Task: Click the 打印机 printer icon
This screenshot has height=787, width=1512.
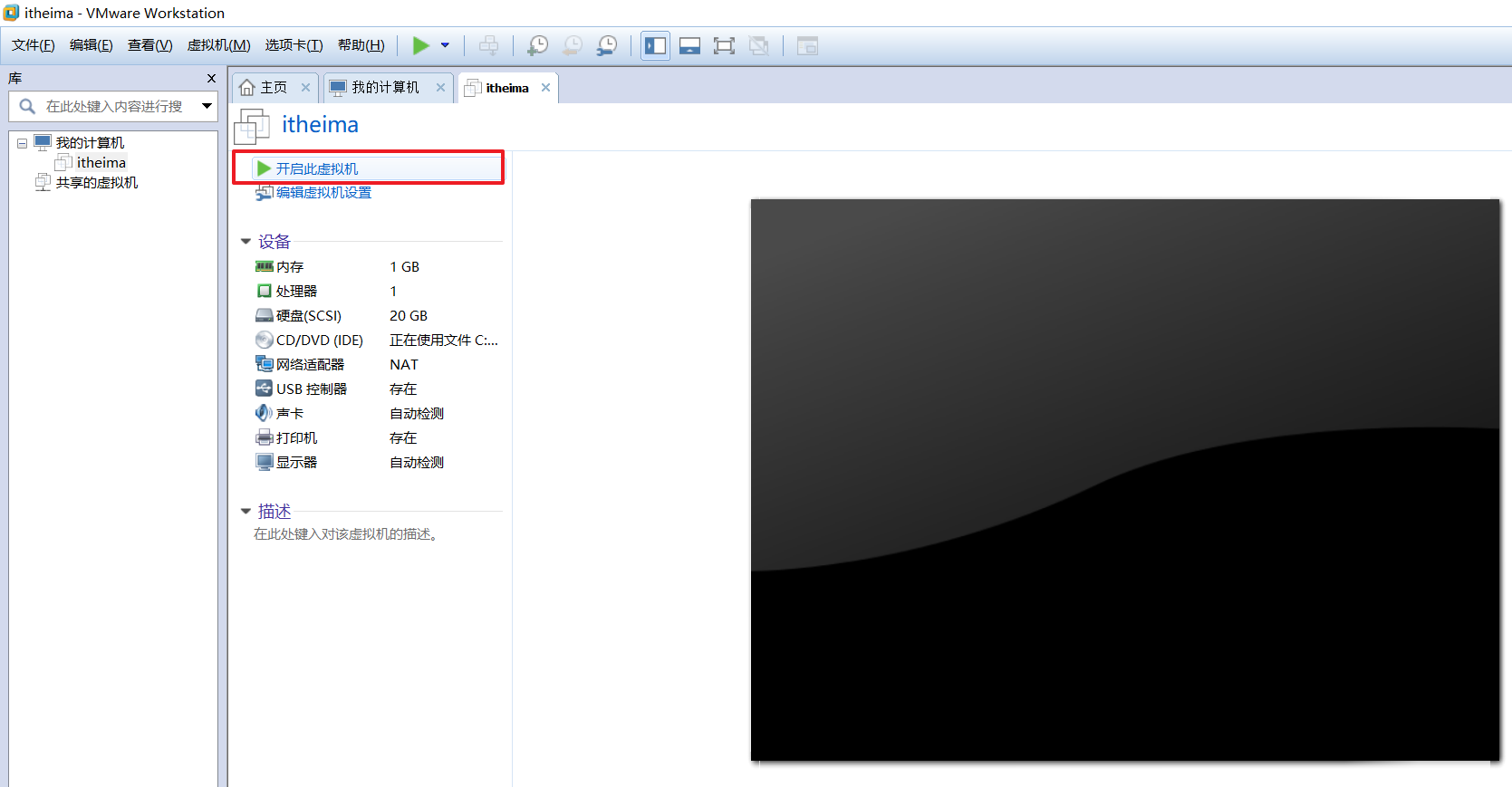Action: click(x=264, y=437)
